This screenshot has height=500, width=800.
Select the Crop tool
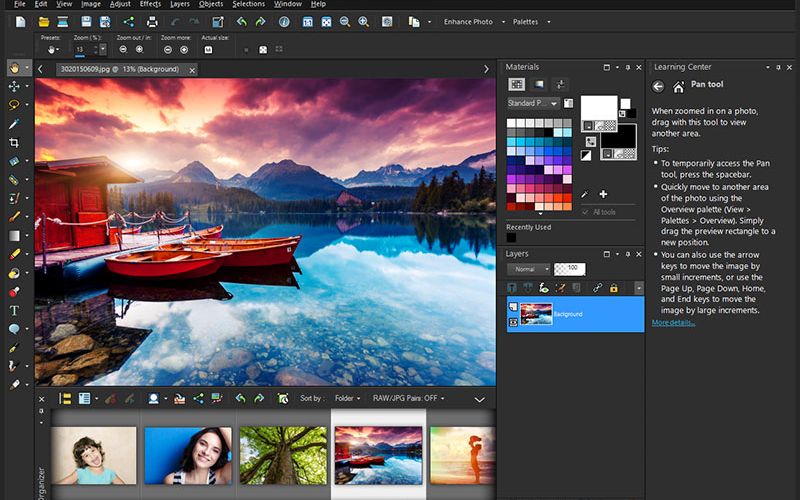point(14,142)
